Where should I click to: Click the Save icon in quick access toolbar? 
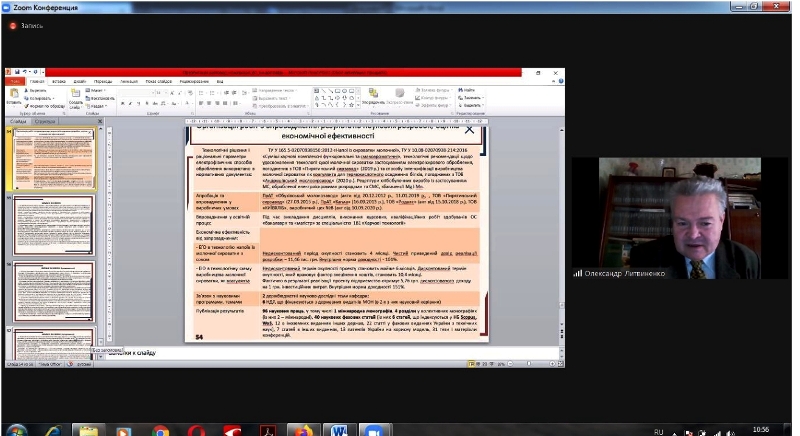pos(17,72)
